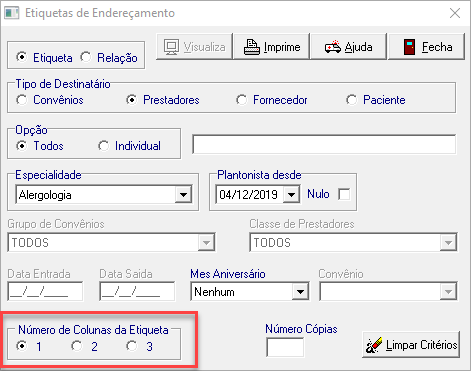Viewport: 471px width, 371px height.
Task: Close the Etiquetas de Endereçamento window
Action: click(x=455, y=13)
